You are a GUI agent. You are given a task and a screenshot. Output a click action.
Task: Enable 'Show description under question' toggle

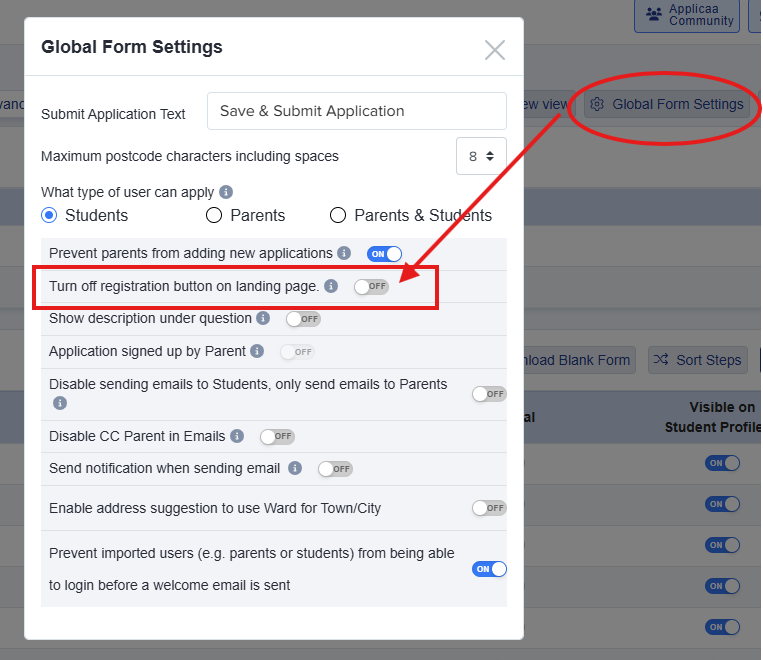[x=303, y=319]
